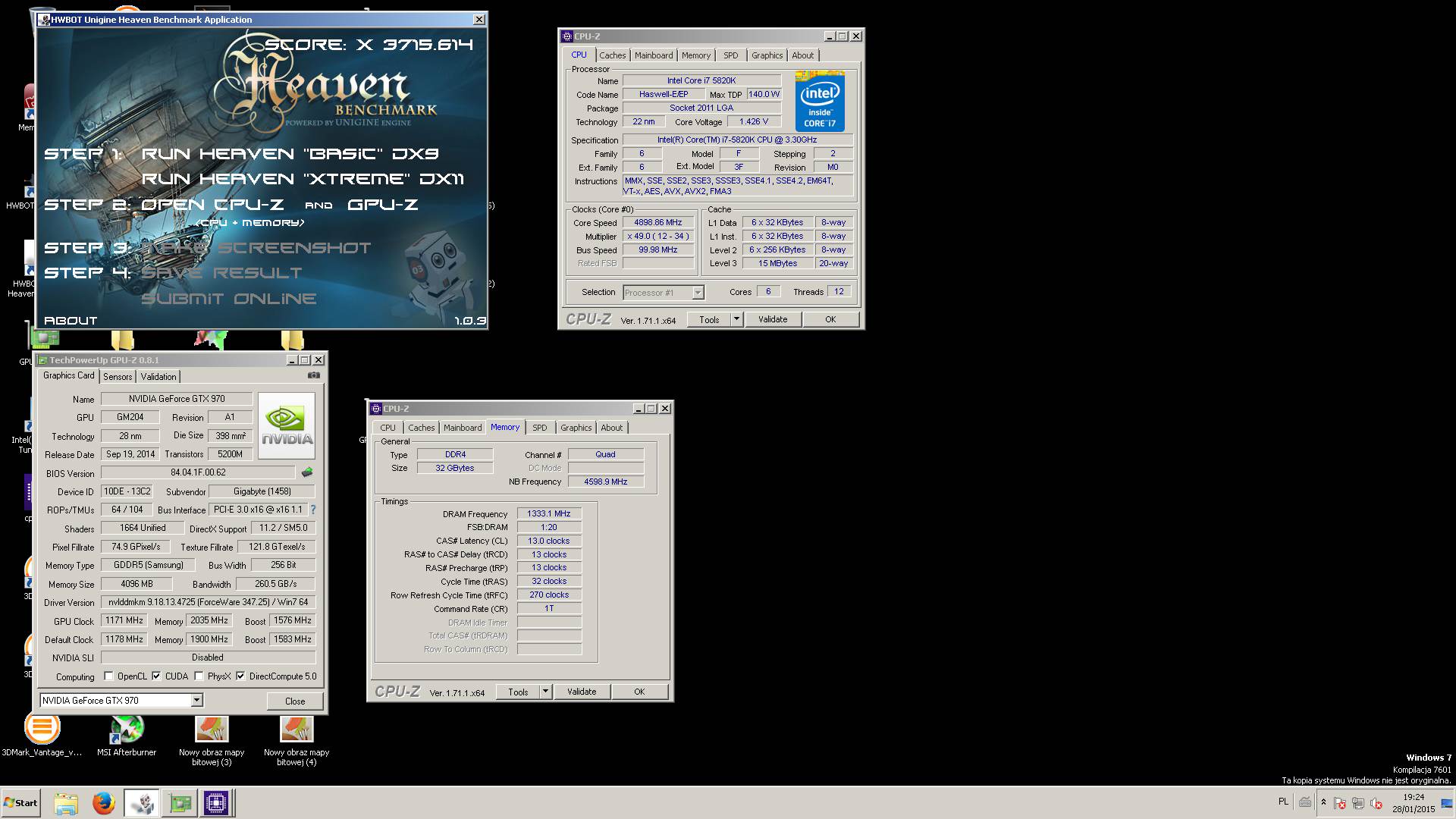Image resolution: width=1456 pixels, height=819 pixels.
Task: Toggle the CUDA checkbox in GPU-Z
Action: [x=156, y=676]
